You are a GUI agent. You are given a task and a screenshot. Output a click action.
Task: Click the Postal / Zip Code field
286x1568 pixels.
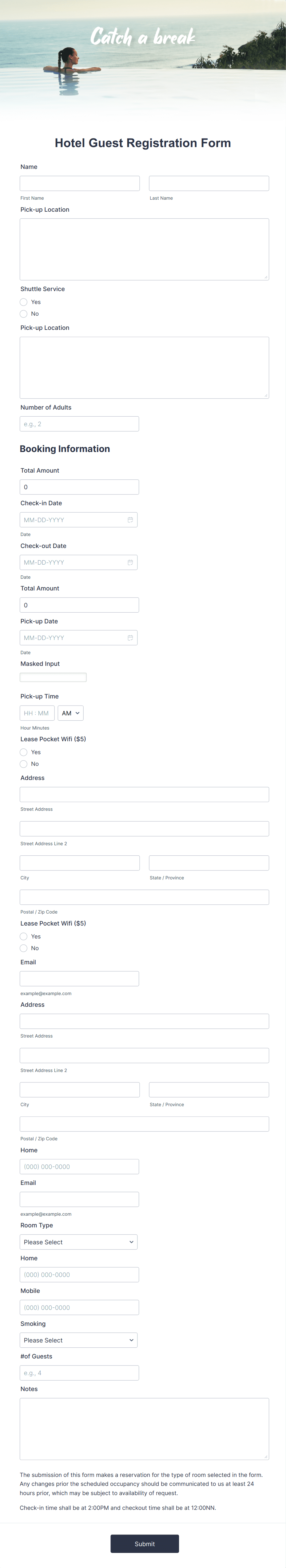point(144,897)
